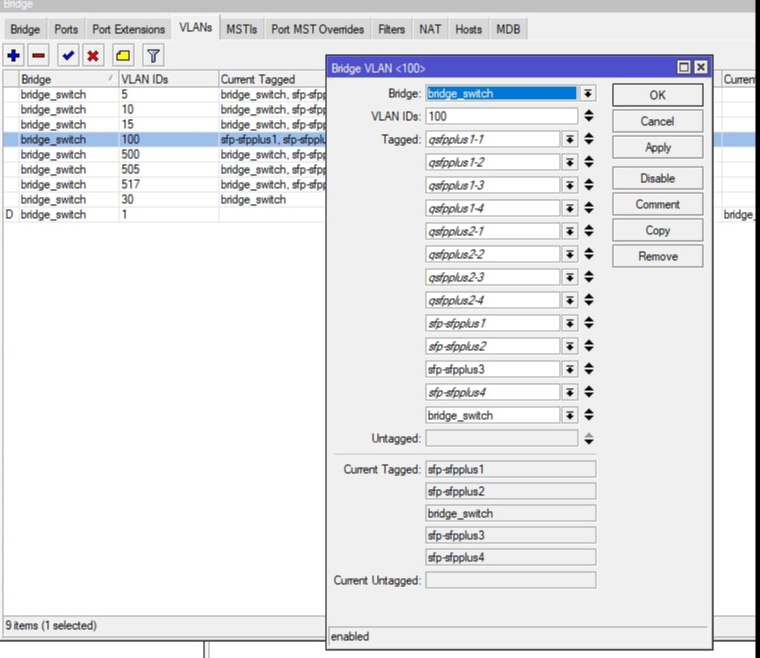Click add/remove arrows next to qsfpplus1-1
The width and height of the screenshot is (760, 658).
tap(589, 139)
